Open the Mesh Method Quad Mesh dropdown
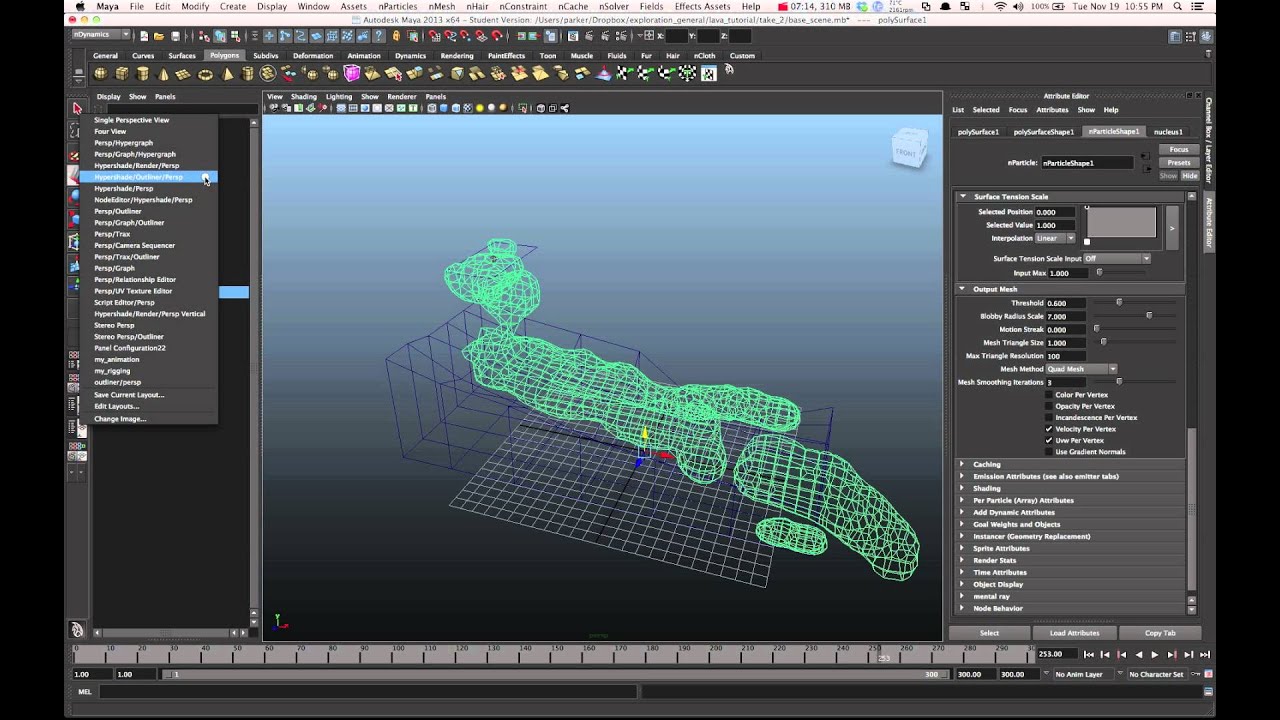This screenshot has height=720, width=1280. (1081, 369)
